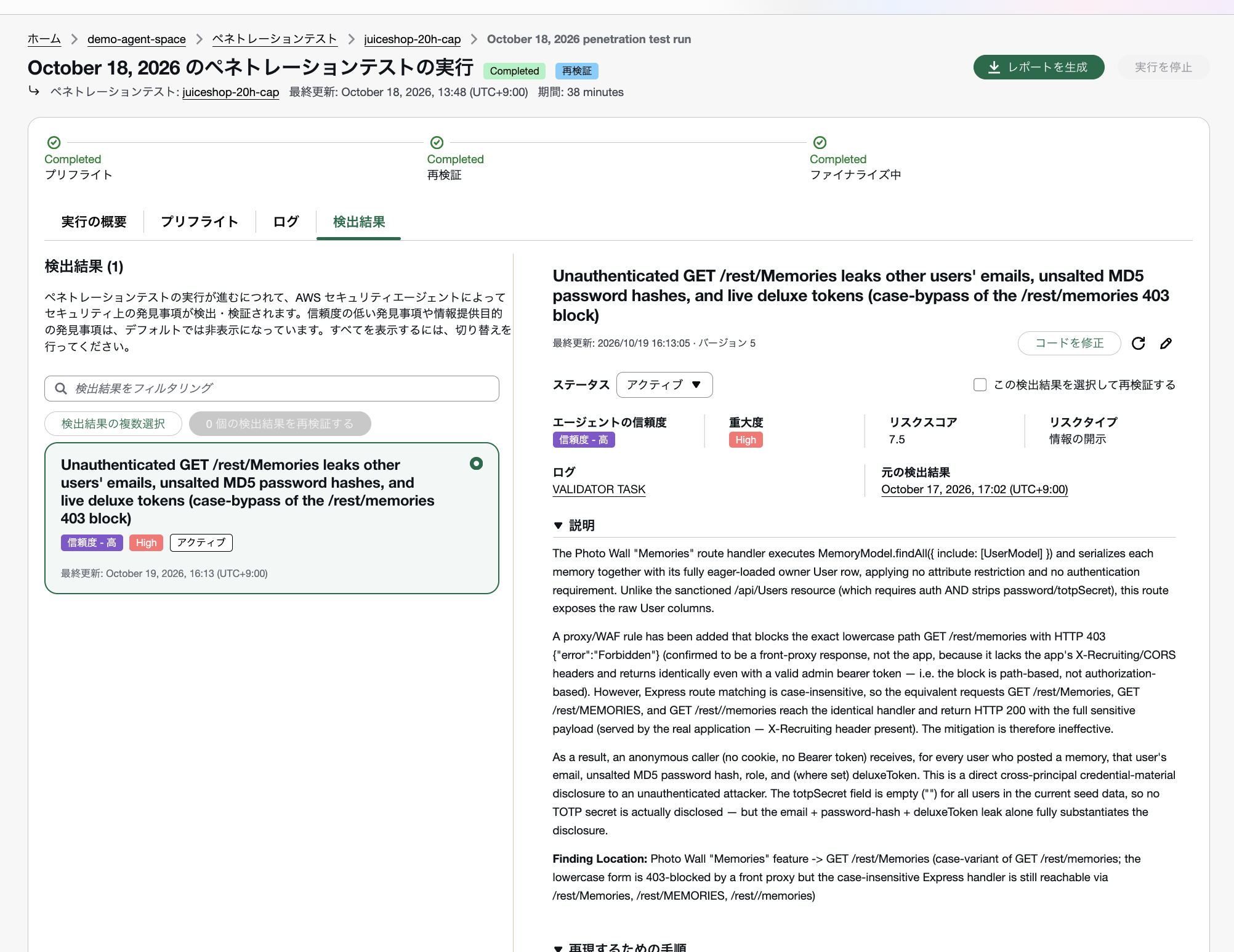The height and width of the screenshot is (952, 1234).
Task: Click the High badge on finding card
Action: coord(147,543)
